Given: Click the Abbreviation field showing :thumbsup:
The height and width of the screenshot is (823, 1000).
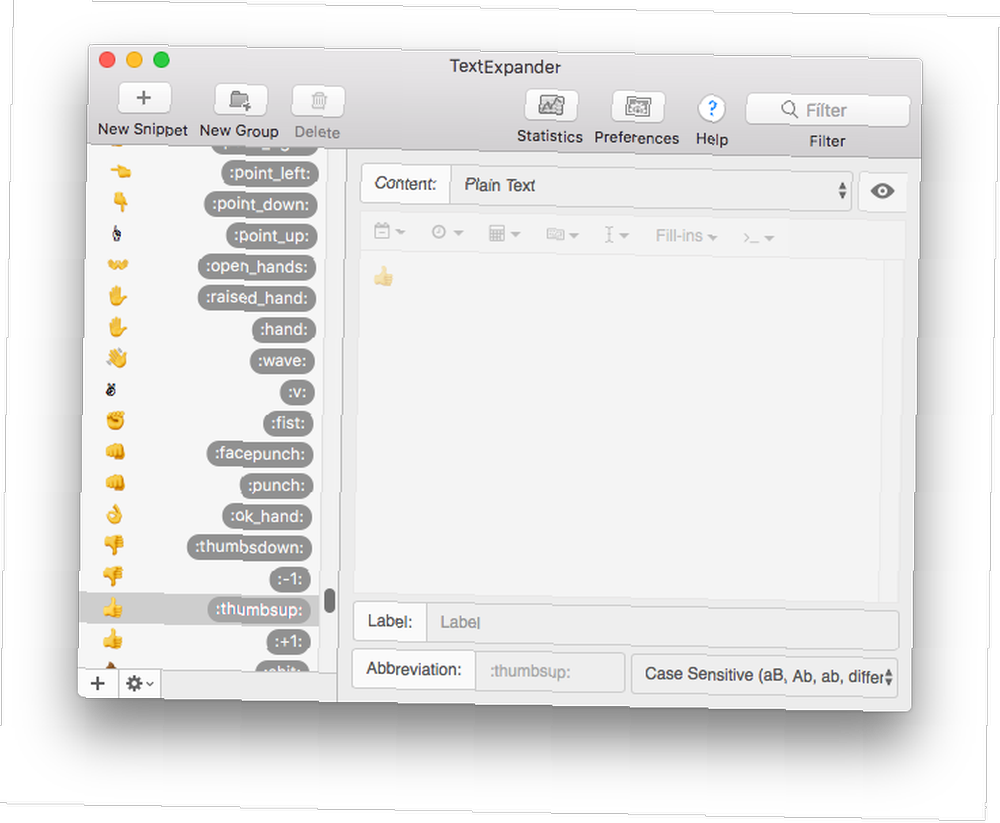Looking at the screenshot, I should click(x=550, y=672).
